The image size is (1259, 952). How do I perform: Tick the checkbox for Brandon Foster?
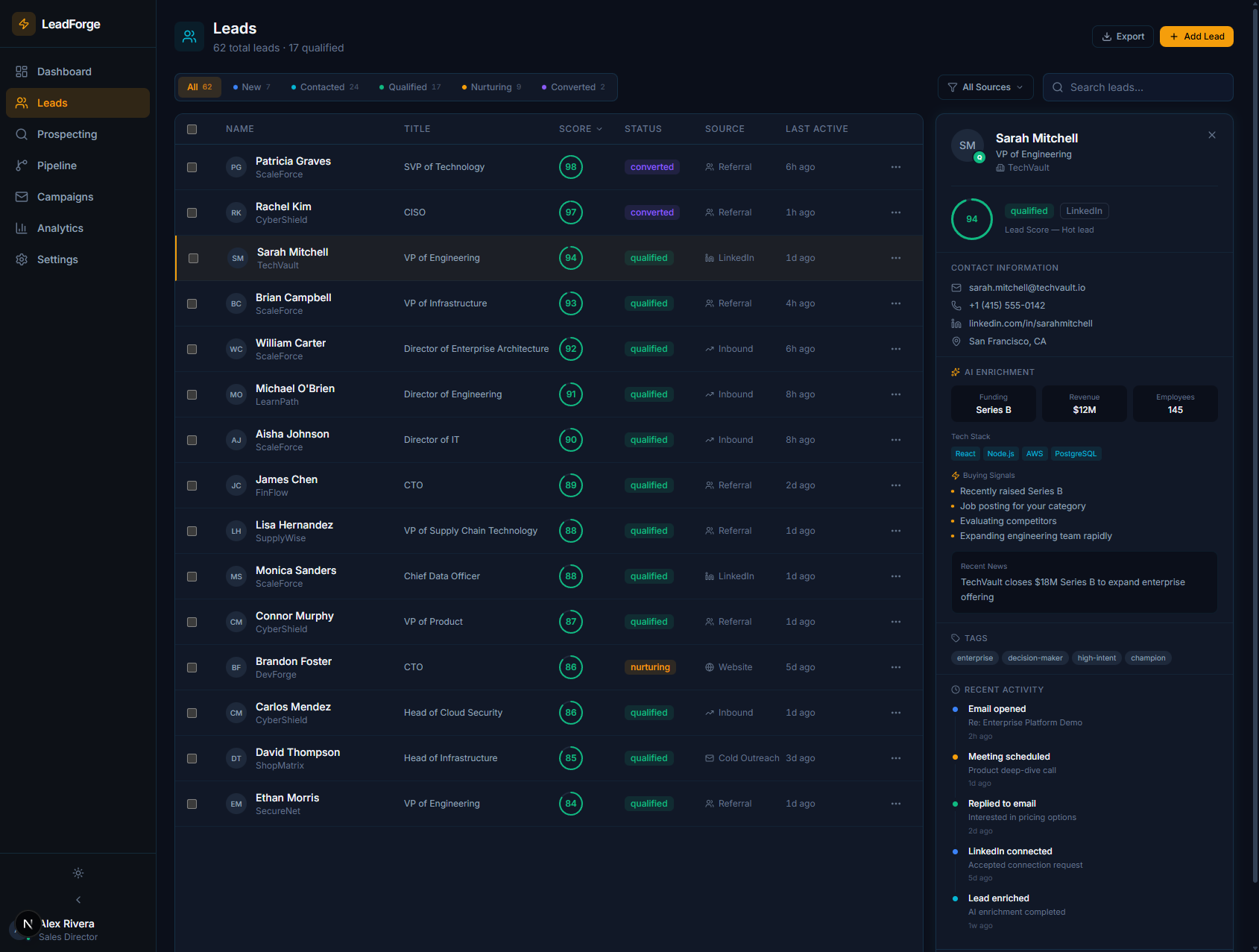coord(192,667)
